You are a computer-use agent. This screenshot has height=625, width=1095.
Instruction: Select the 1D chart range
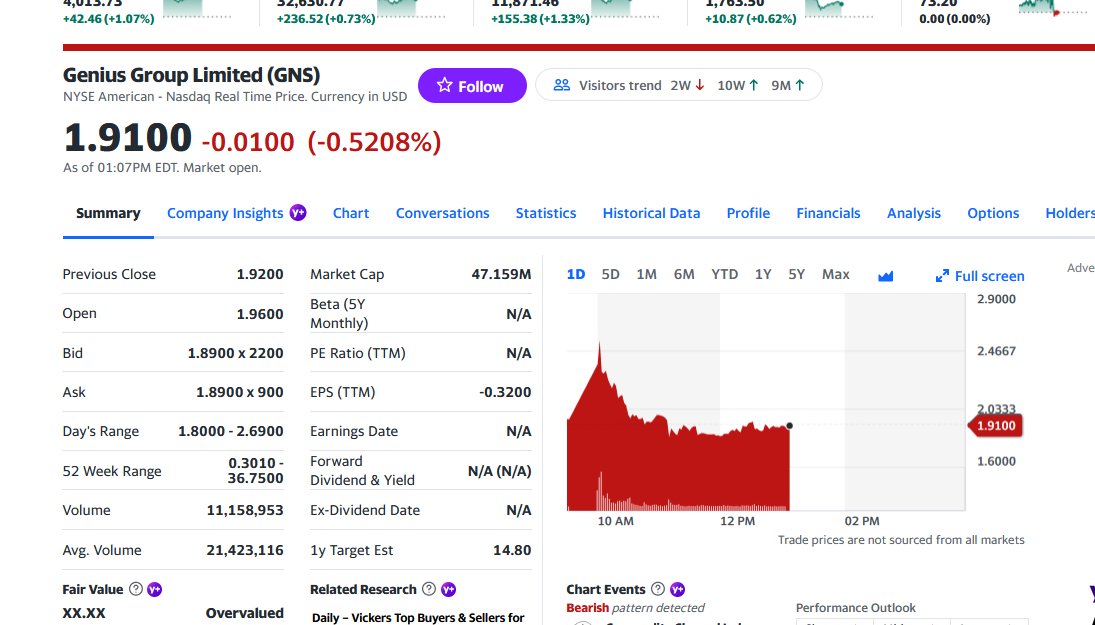click(575, 274)
